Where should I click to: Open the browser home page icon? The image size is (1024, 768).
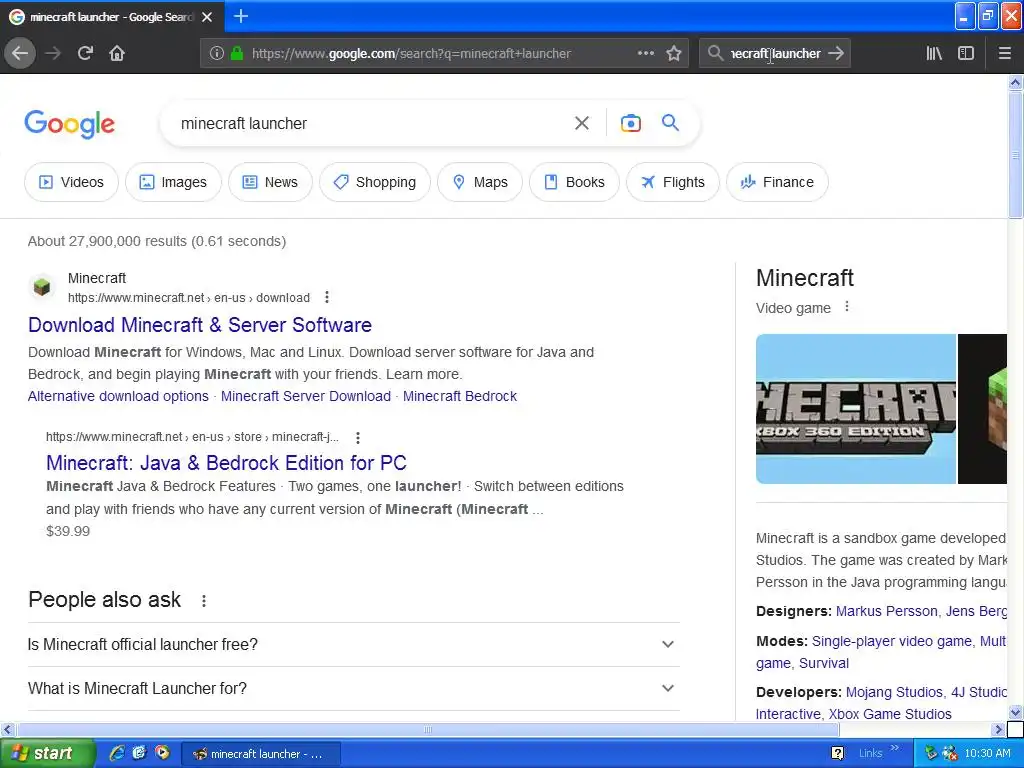point(117,53)
